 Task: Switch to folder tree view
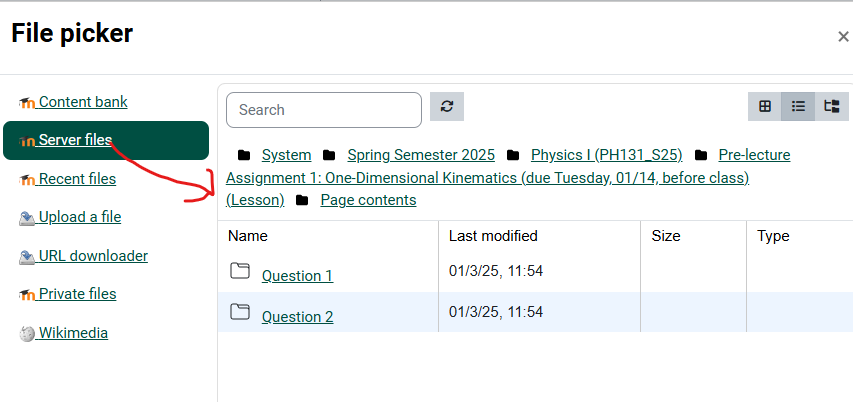coord(831,107)
